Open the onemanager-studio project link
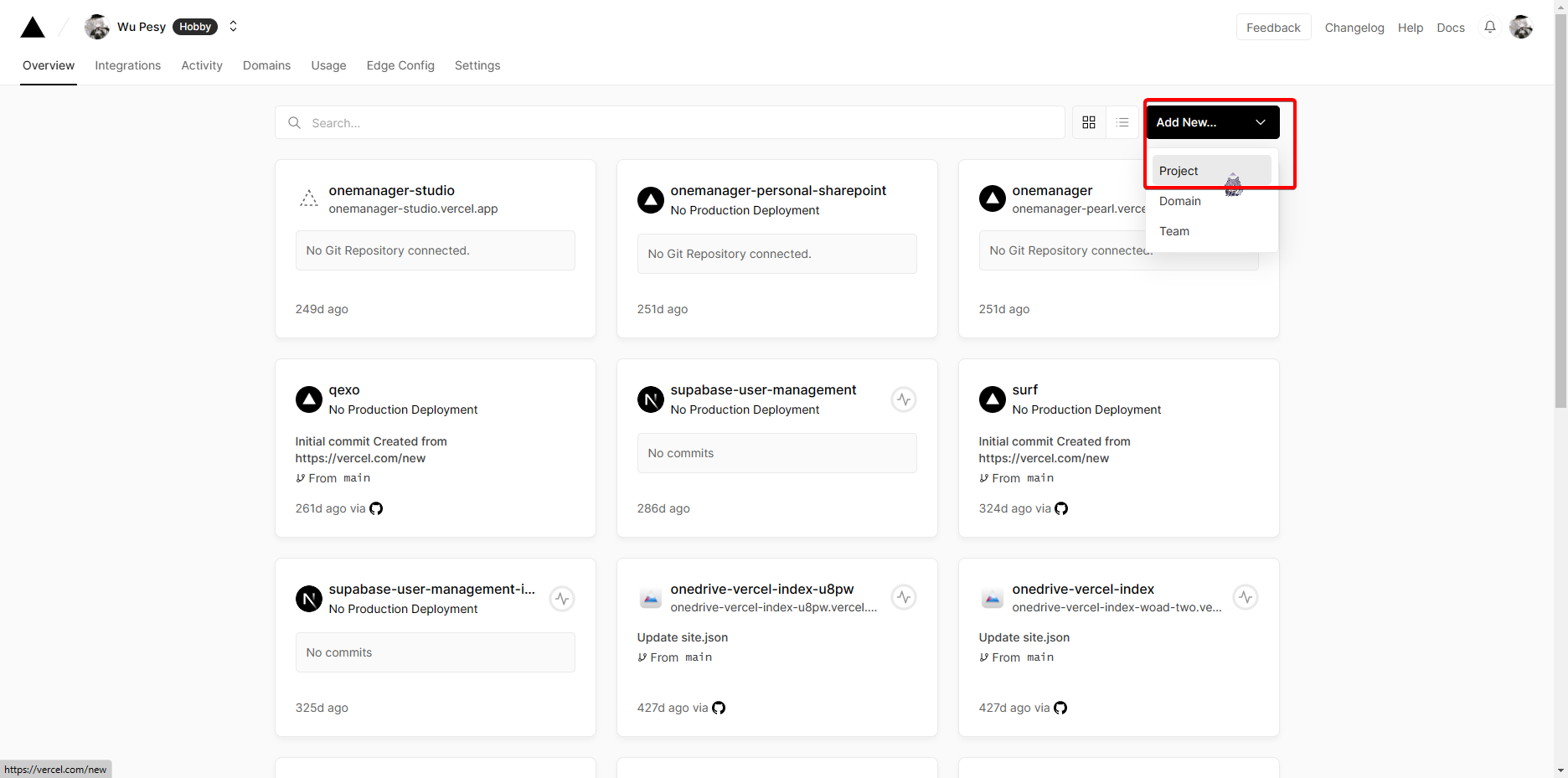Image resolution: width=1568 pixels, height=778 pixels. tap(391, 191)
